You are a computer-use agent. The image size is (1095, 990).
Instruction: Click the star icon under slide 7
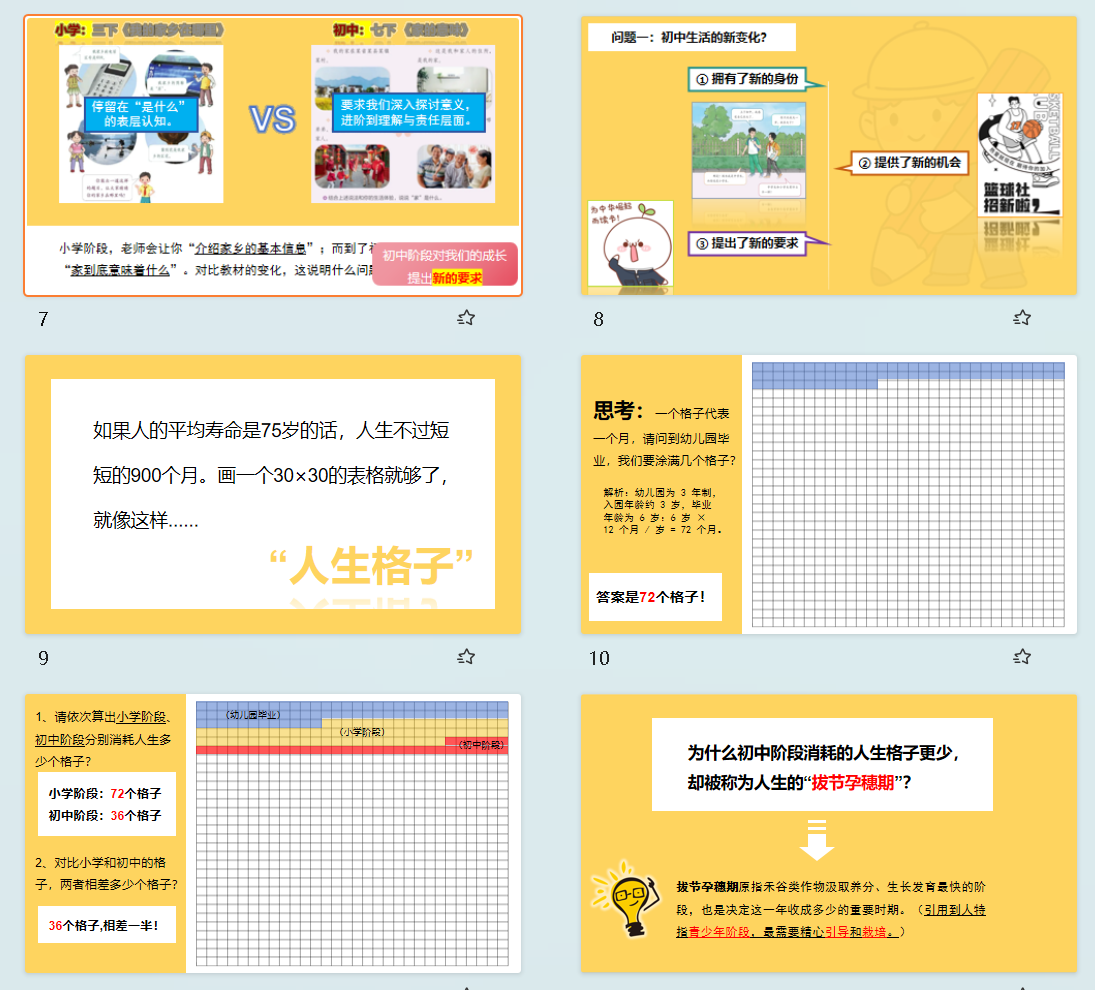coord(466,318)
